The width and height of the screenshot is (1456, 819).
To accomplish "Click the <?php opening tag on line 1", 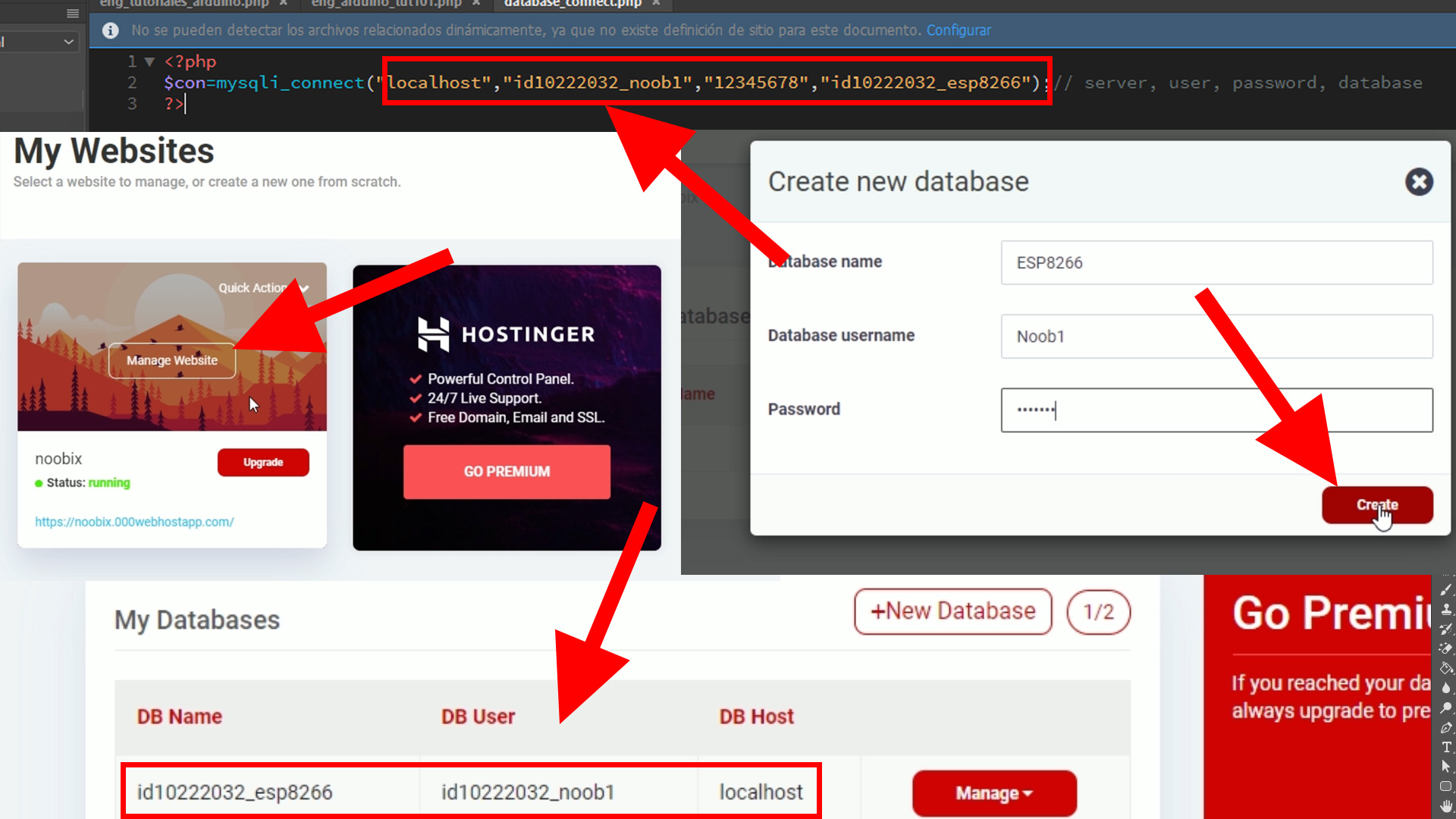I will click(190, 61).
